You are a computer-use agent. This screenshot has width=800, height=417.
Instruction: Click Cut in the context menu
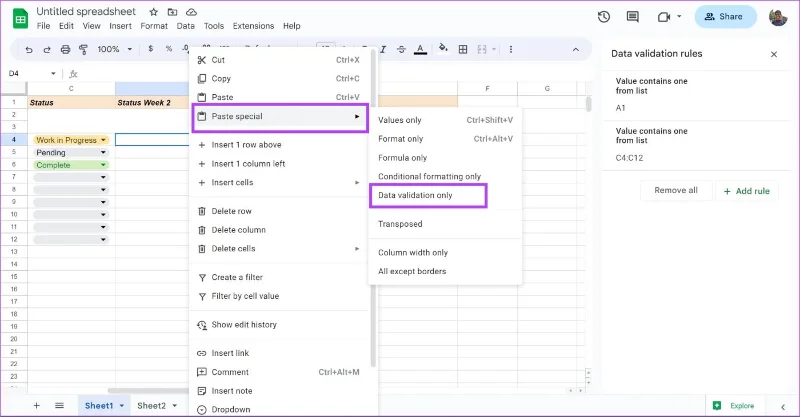tap(280, 60)
